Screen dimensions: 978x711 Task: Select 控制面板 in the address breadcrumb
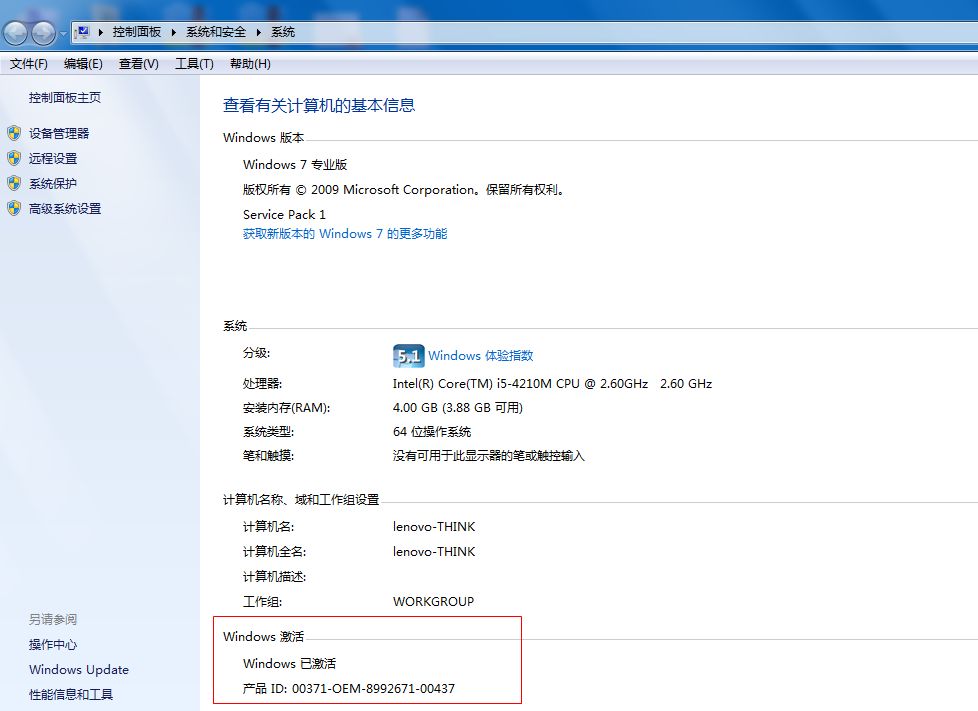coord(137,32)
